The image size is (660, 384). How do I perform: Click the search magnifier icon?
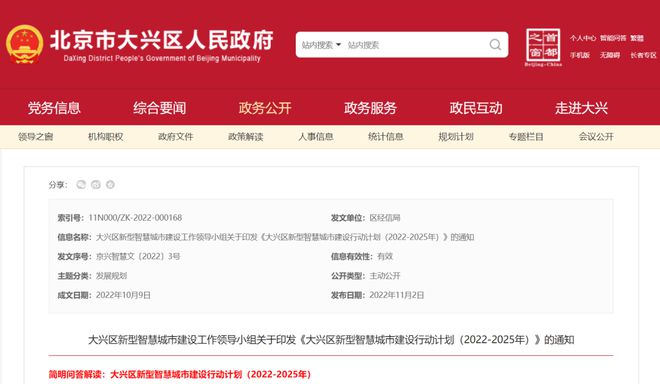click(x=495, y=45)
